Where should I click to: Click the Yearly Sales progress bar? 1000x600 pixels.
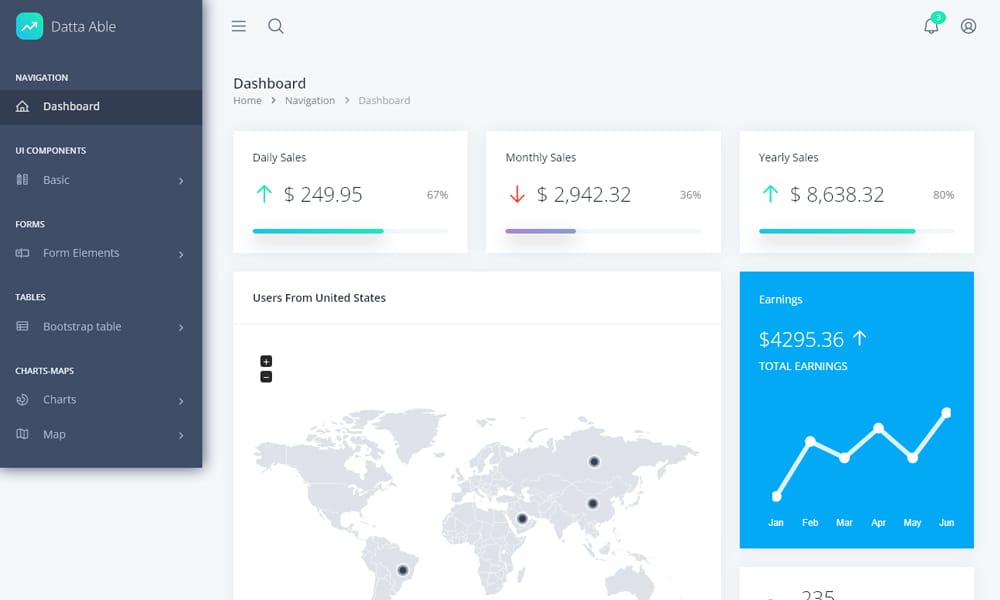click(857, 231)
